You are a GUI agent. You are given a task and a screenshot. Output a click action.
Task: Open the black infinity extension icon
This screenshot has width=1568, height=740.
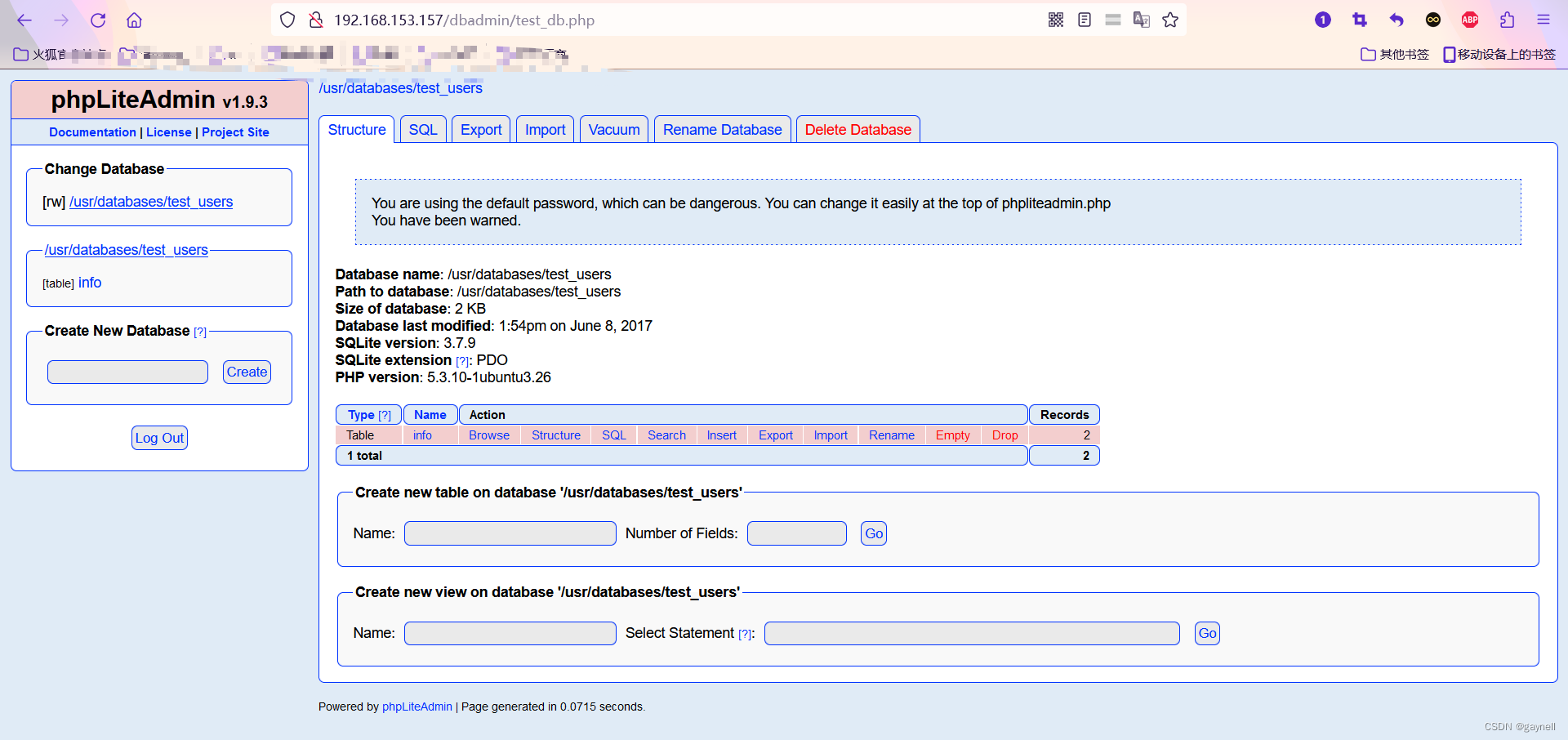1433,20
